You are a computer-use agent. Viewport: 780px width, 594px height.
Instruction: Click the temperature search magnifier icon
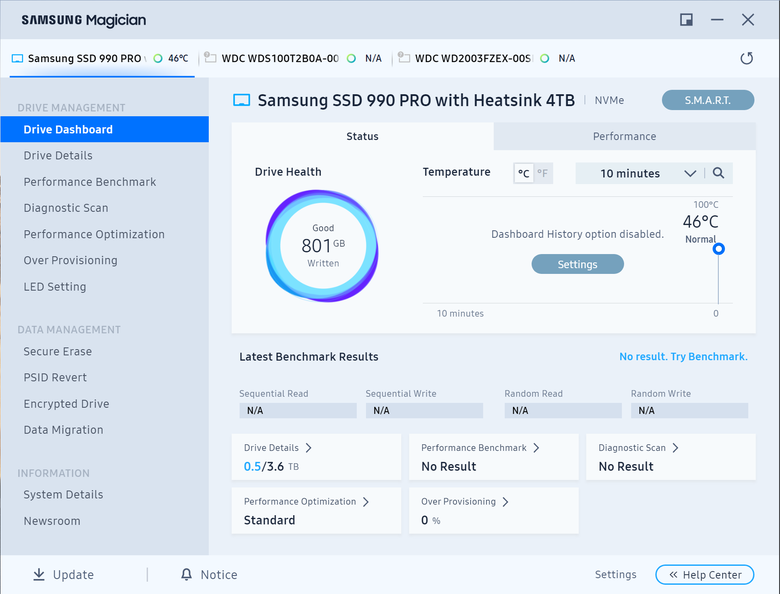pyautogui.click(x=718, y=173)
